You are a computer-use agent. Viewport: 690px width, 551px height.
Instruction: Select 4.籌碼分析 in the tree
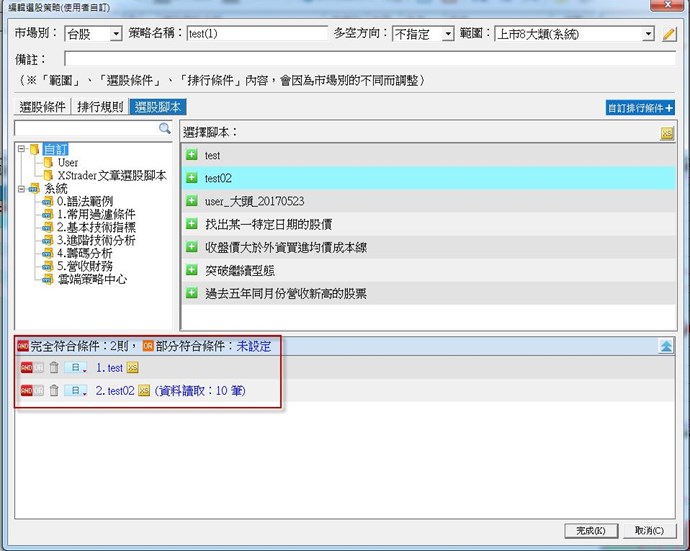(84, 253)
